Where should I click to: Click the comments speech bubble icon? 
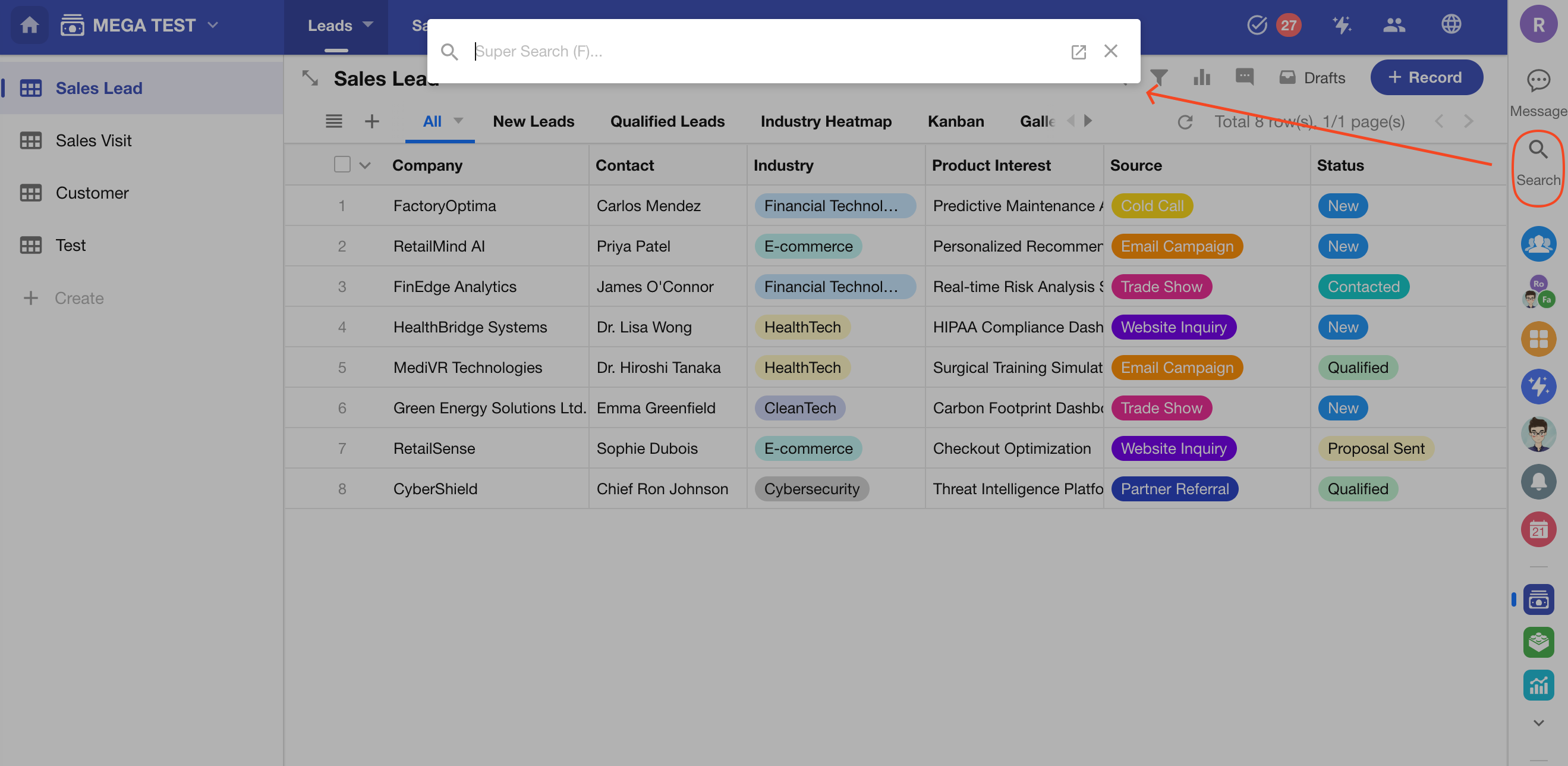point(1244,77)
